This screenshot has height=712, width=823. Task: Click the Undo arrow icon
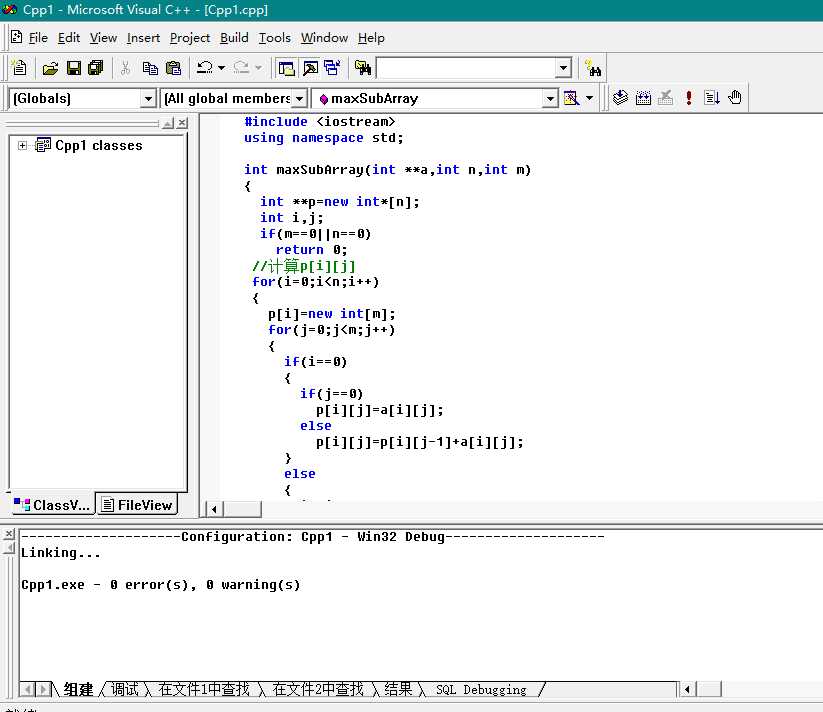click(x=205, y=68)
